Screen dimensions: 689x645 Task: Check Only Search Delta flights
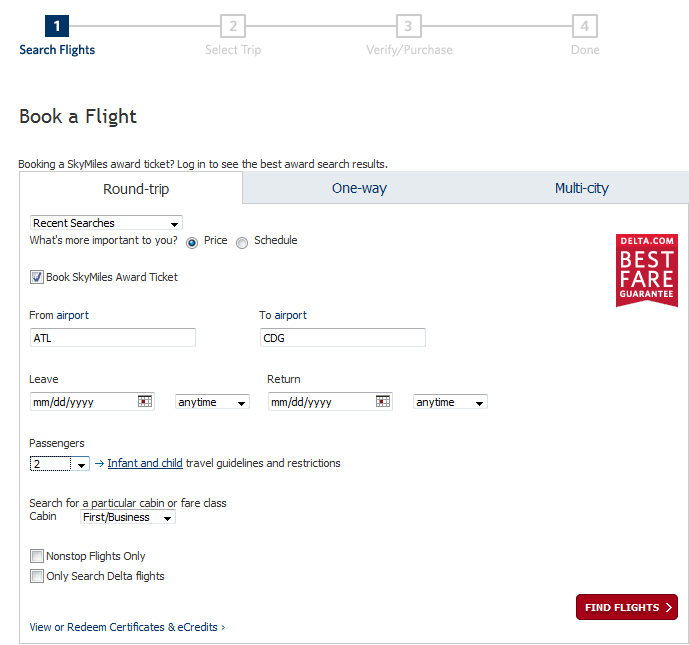pyautogui.click(x=37, y=576)
